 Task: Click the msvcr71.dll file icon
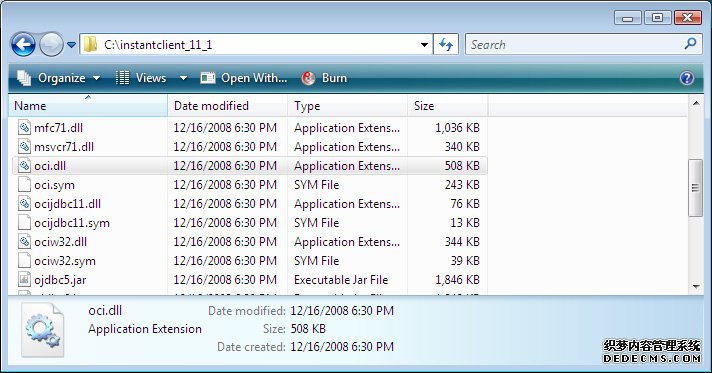24,146
